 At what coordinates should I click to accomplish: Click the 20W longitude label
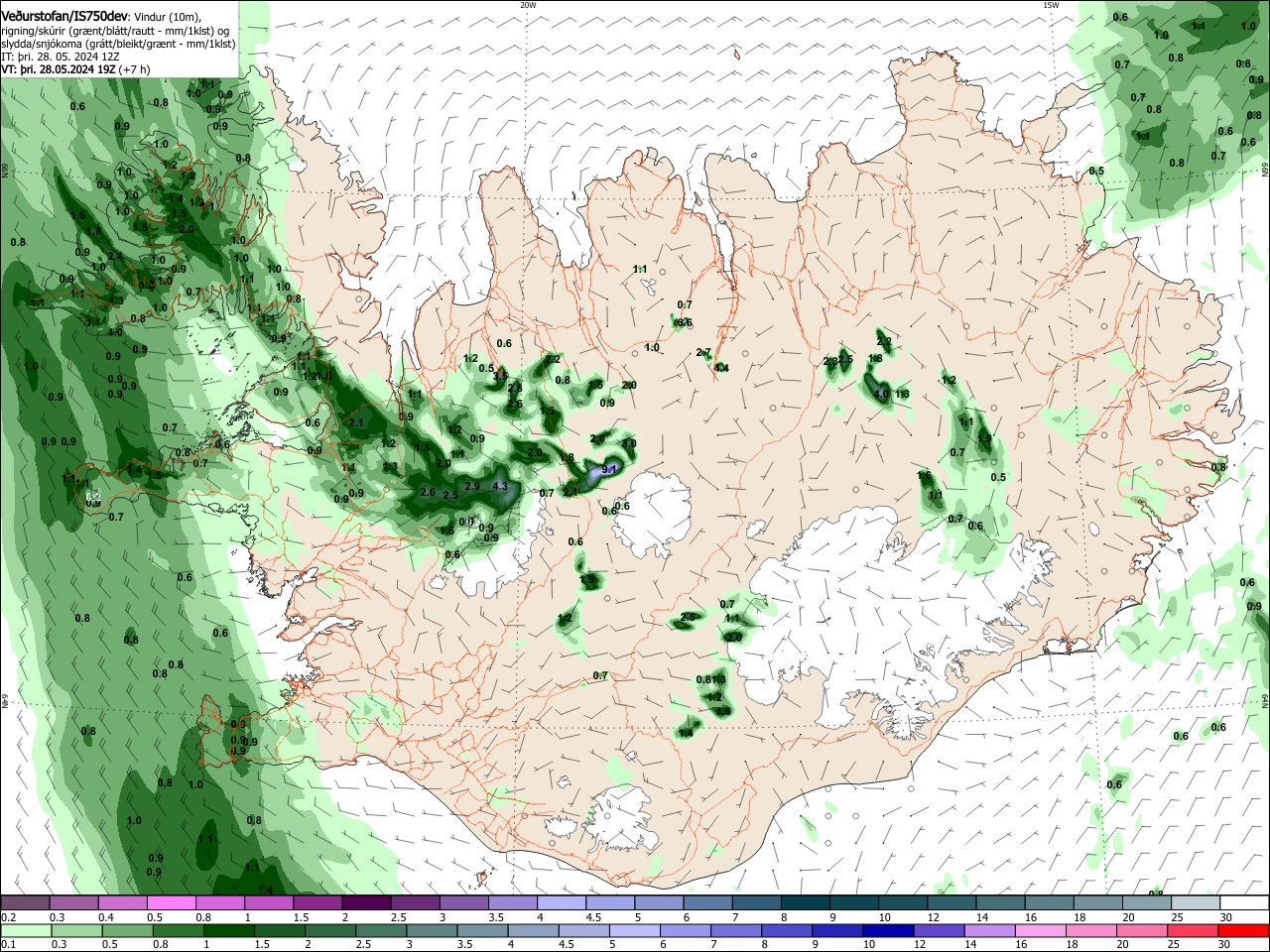coord(528,5)
